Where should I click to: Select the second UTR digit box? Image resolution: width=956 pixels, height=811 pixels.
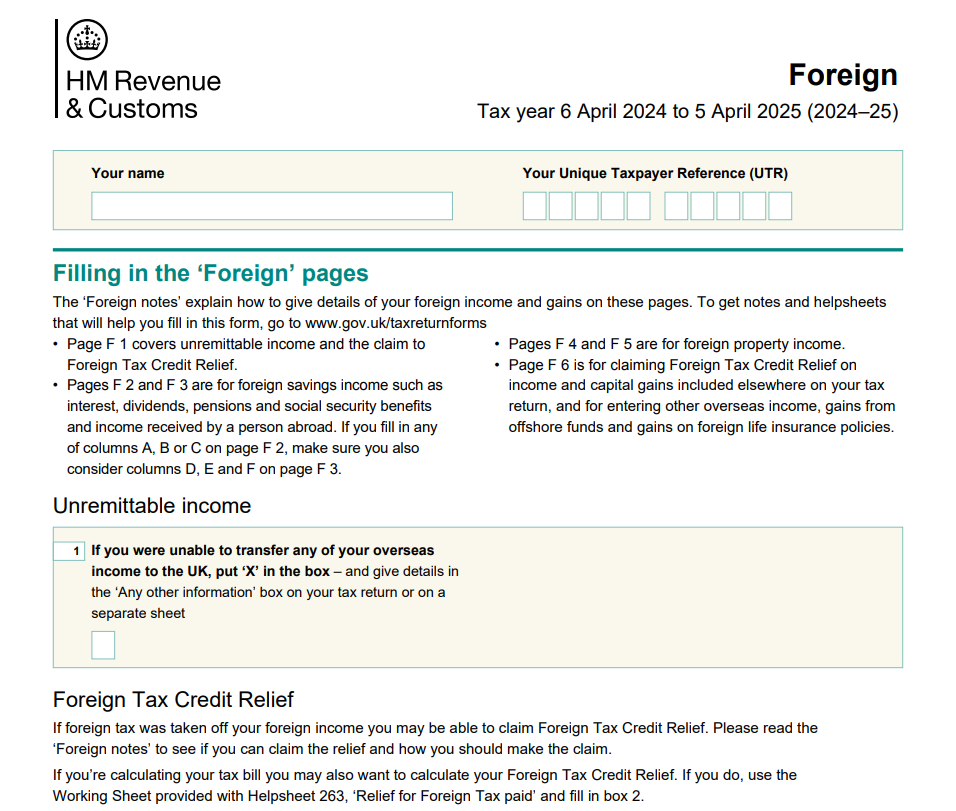point(561,206)
